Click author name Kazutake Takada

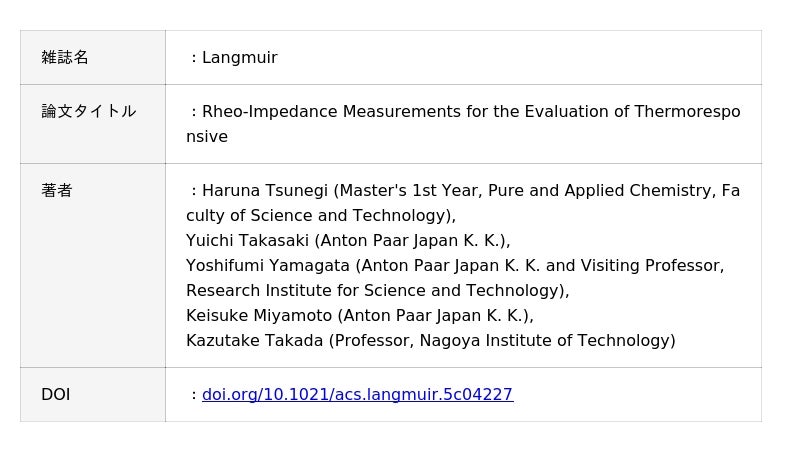[x=255, y=341]
